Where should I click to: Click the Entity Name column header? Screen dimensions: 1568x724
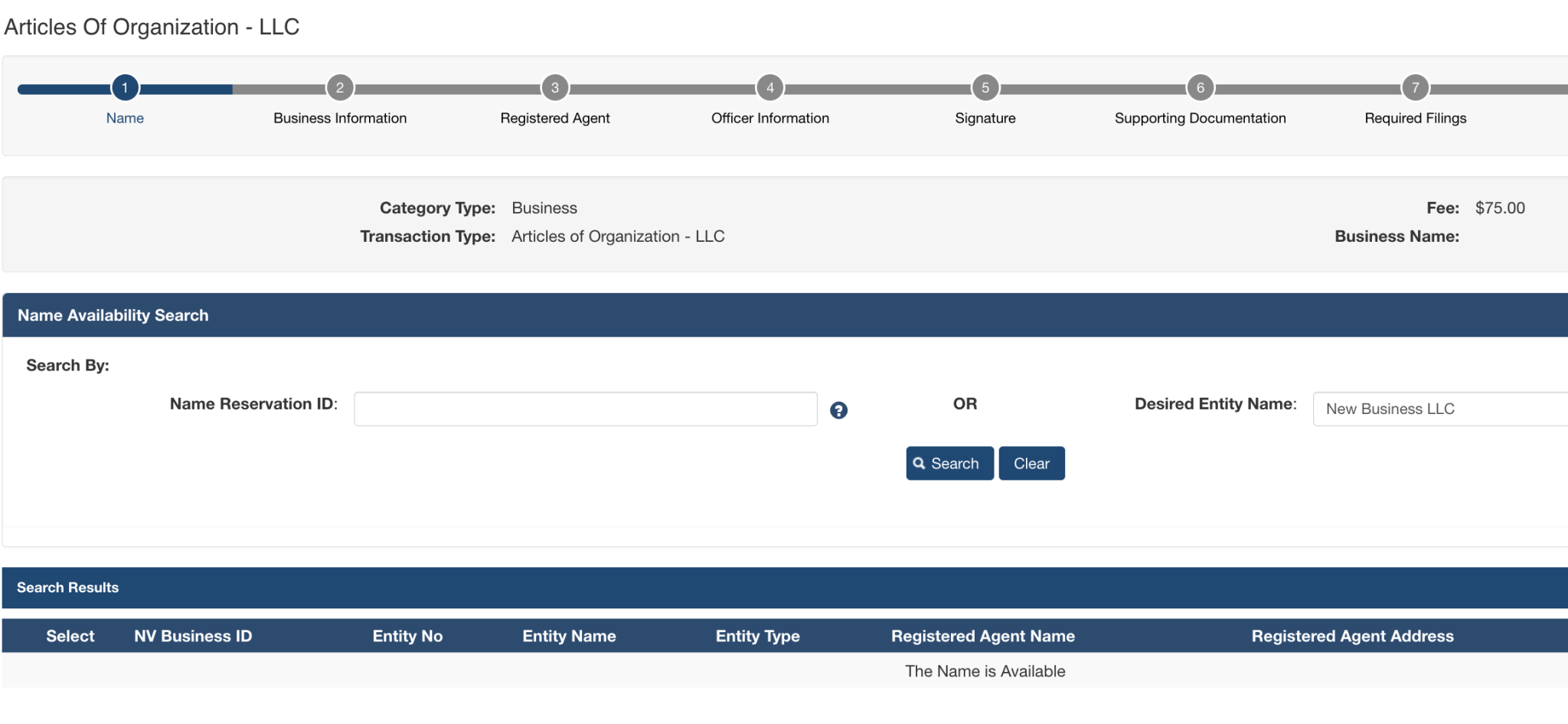(x=569, y=636)
